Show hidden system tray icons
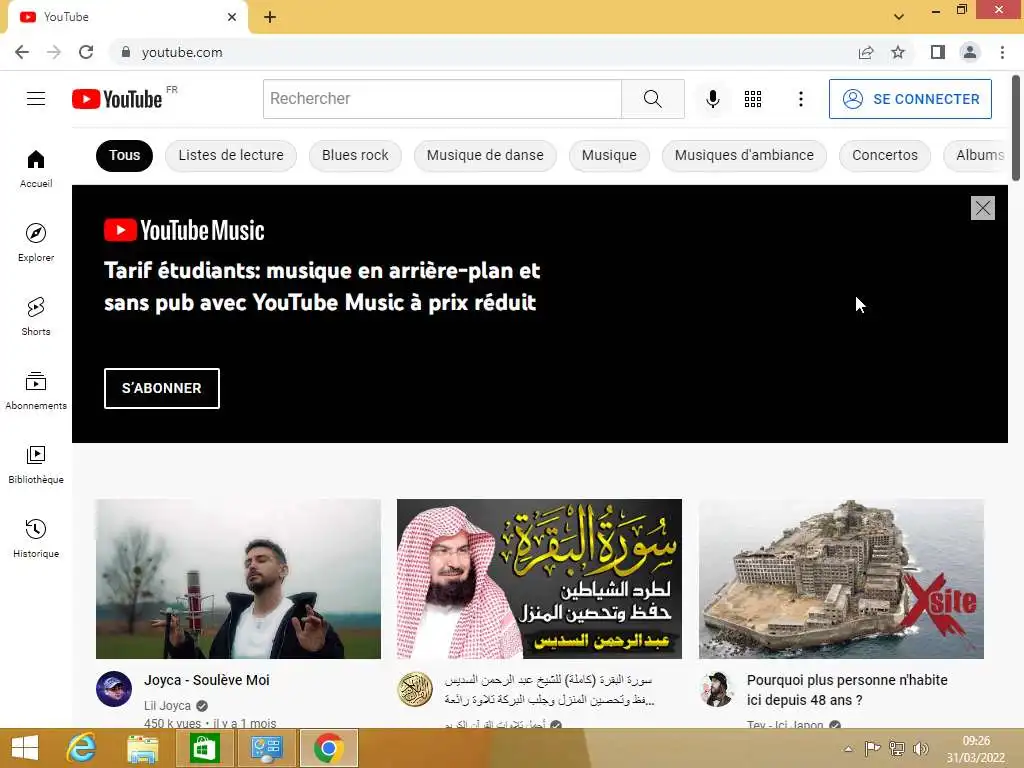 (x=848, y=748)
